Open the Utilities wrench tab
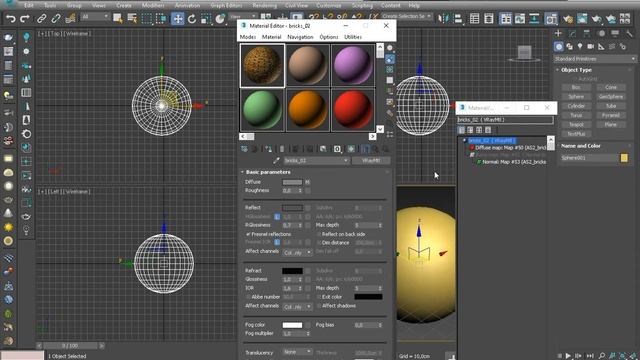 tap(629, 33)
